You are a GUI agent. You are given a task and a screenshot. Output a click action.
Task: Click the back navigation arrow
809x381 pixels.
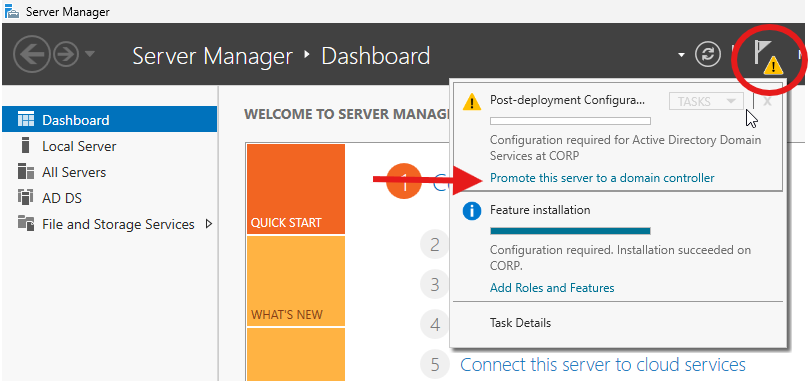pos(32,54)
